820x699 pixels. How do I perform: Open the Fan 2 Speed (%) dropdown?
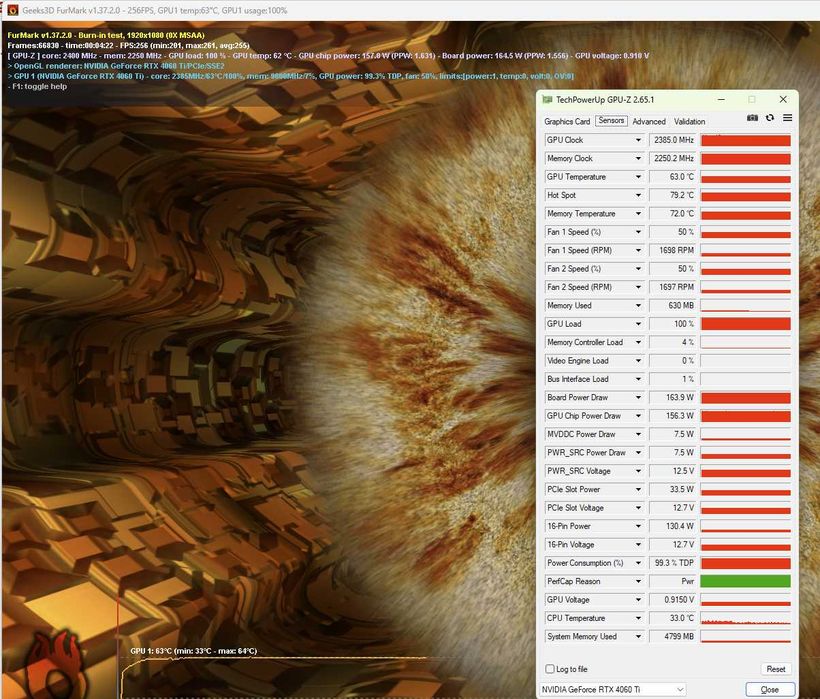(x=638, y=269)
